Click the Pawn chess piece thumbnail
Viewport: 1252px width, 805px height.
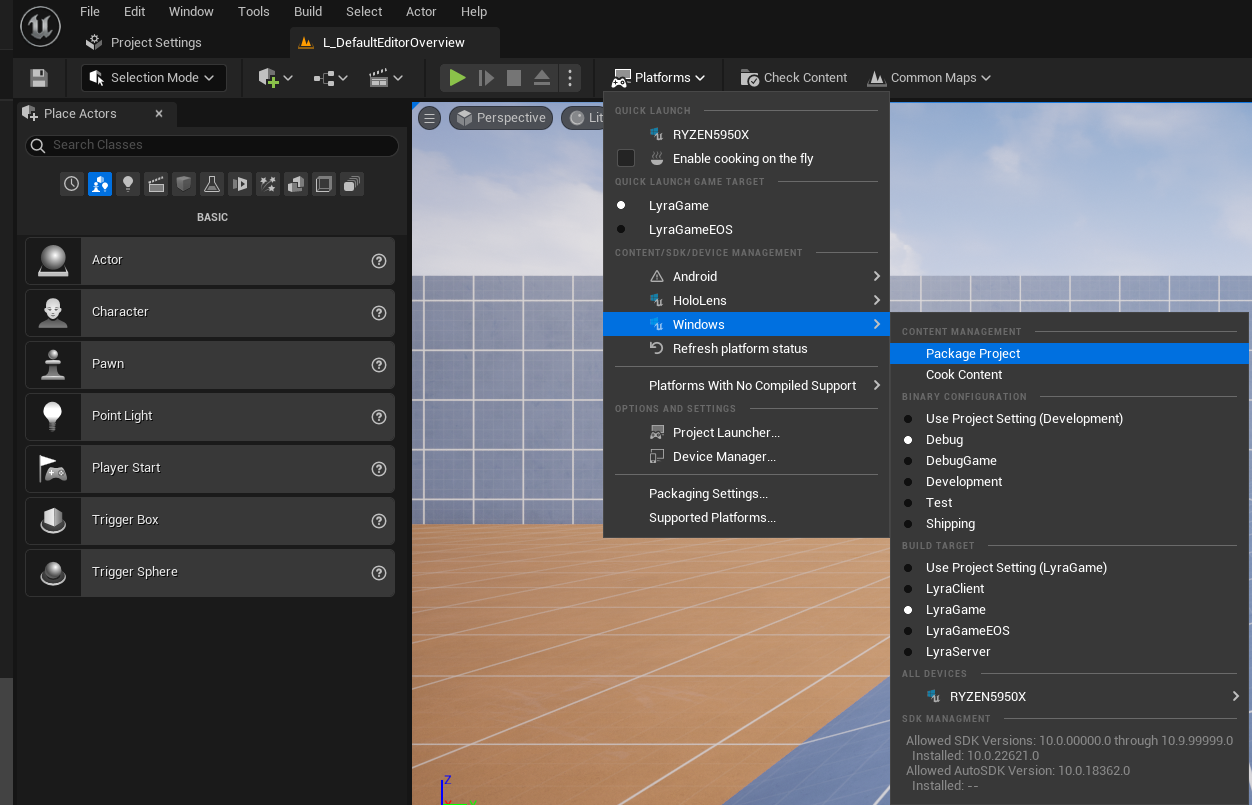pyautogui.click(x=53, y=364)
